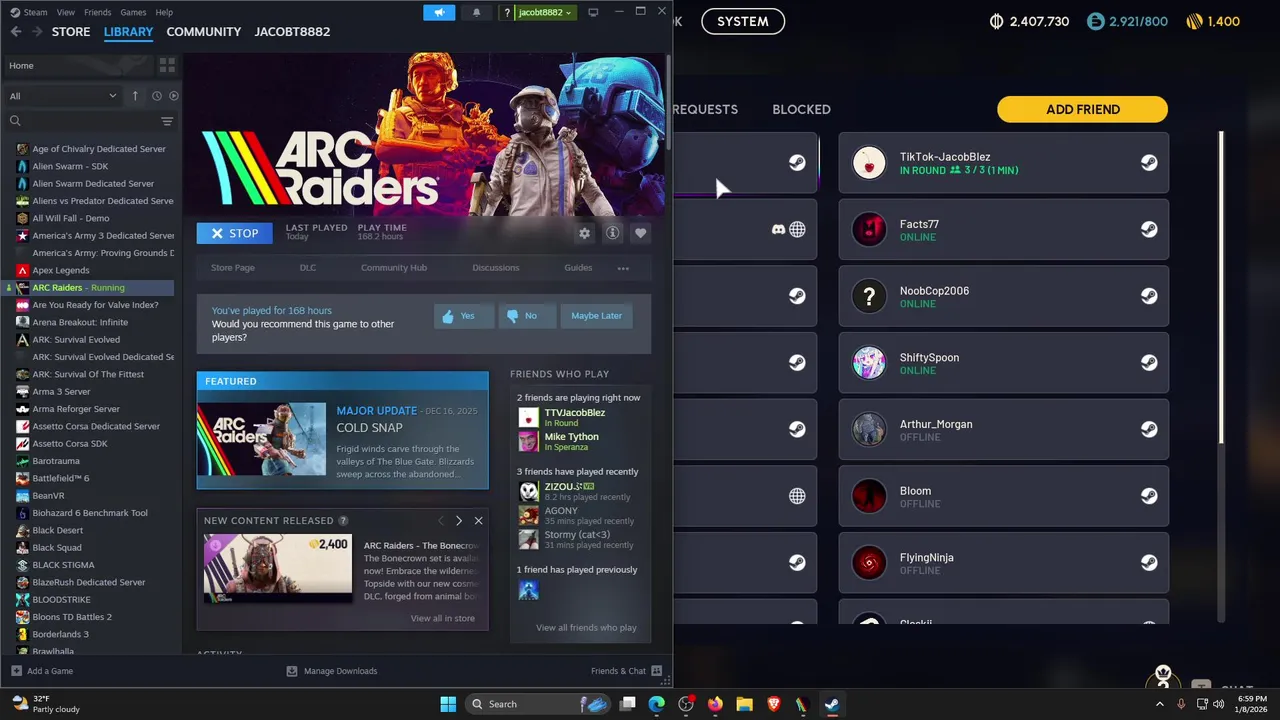Switch to the STORE tab
Screen dimensions: 1280x720
pos(71,32)
